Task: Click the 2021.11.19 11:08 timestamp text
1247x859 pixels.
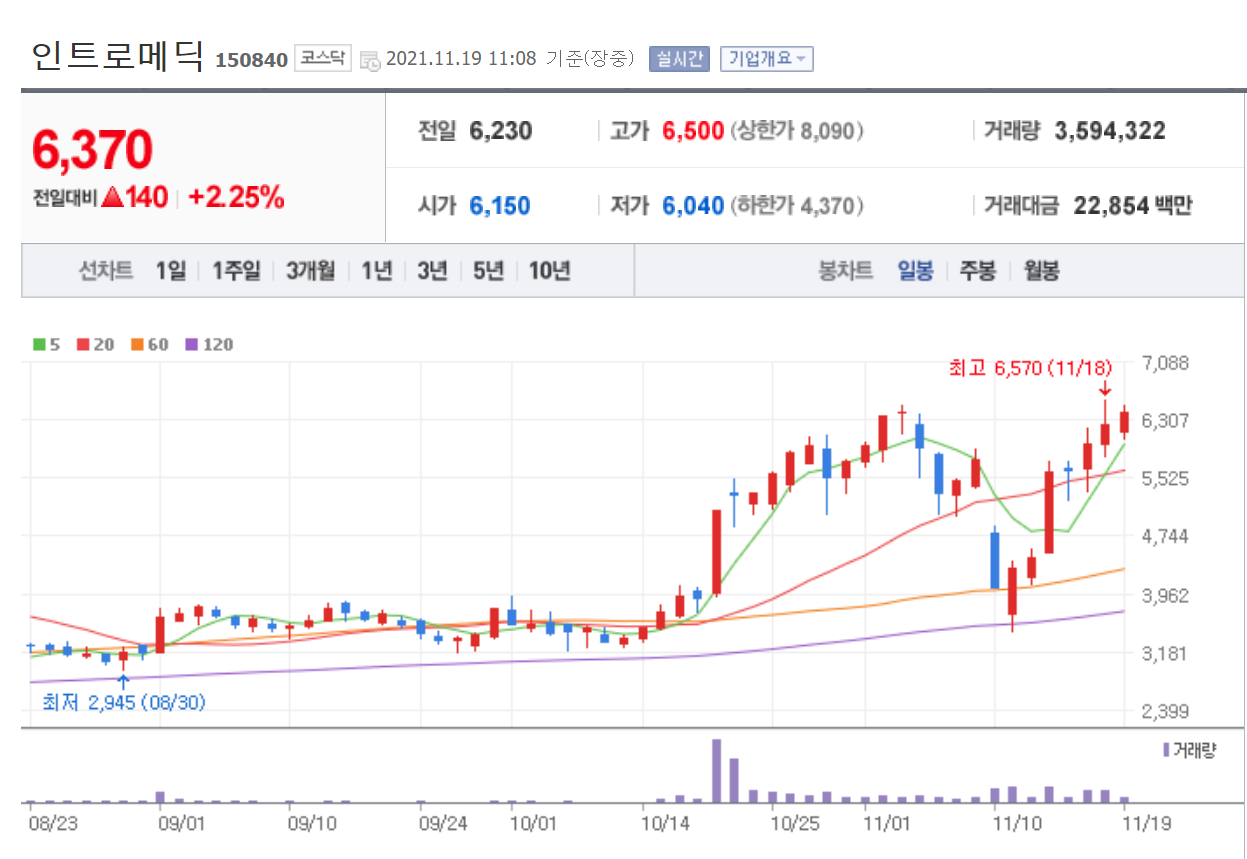Action: click(461, 59)
